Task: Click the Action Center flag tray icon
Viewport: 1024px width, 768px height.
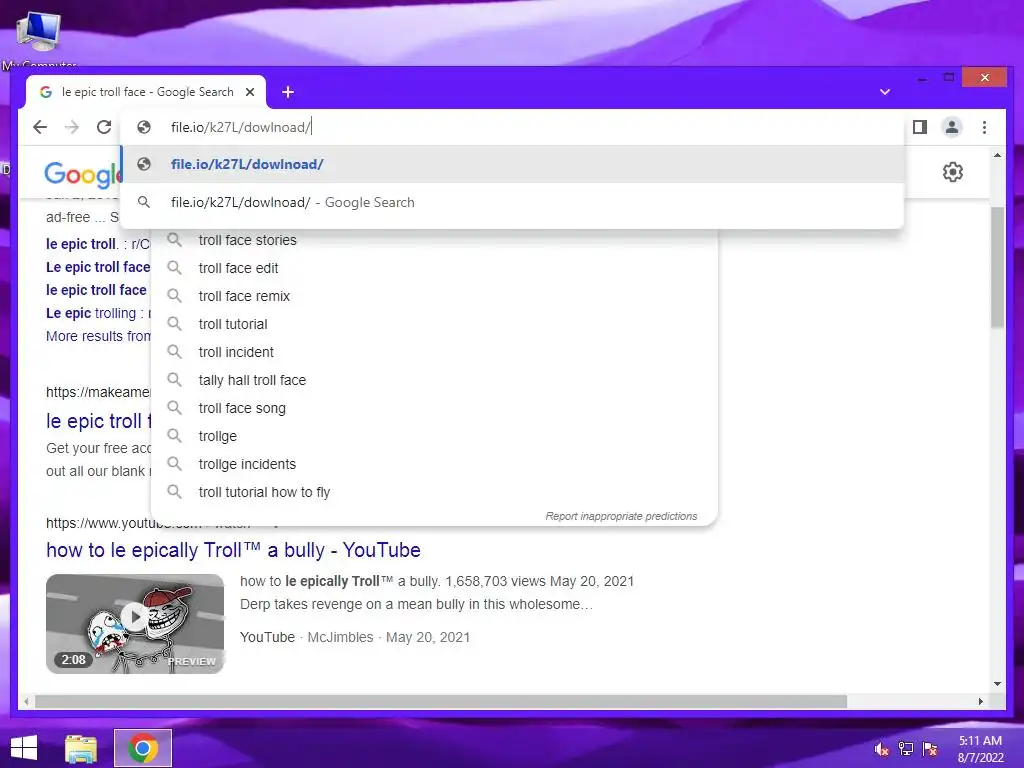Action: pos(930,749)
